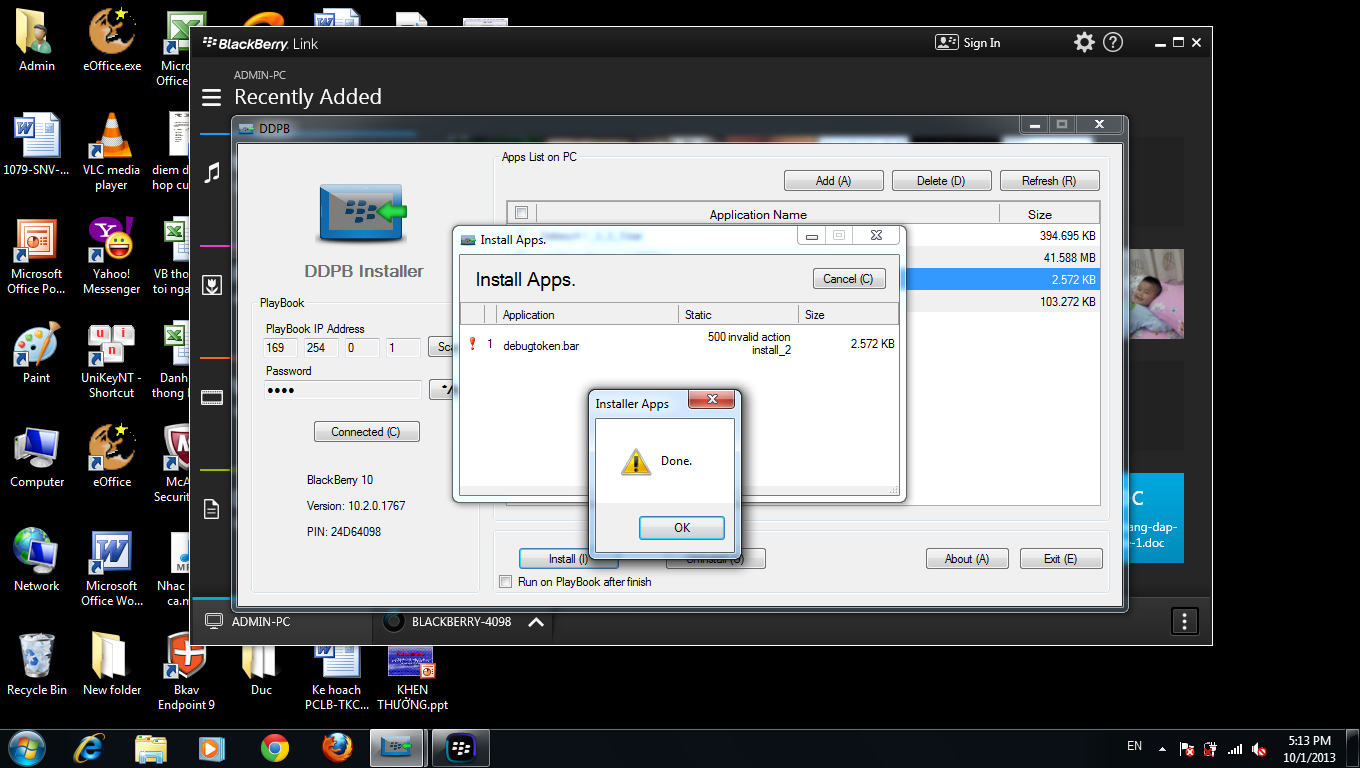Select the Admin folder desktop icon
Viewport: 1360px width, 768px height.
(37, 40)
